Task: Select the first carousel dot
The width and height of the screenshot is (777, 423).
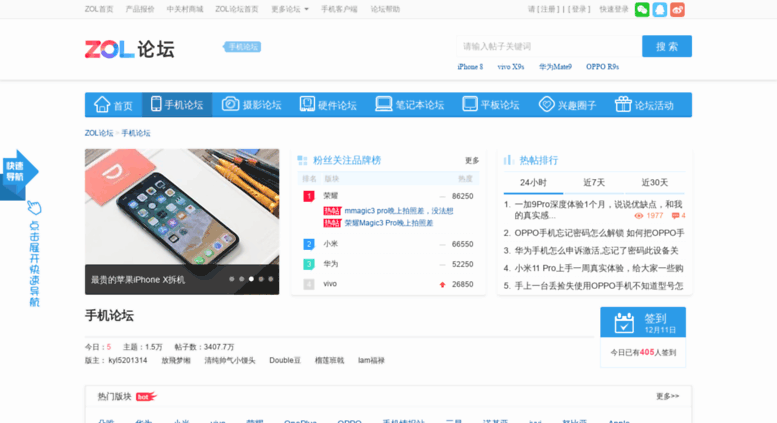Action: coord(231,279)
